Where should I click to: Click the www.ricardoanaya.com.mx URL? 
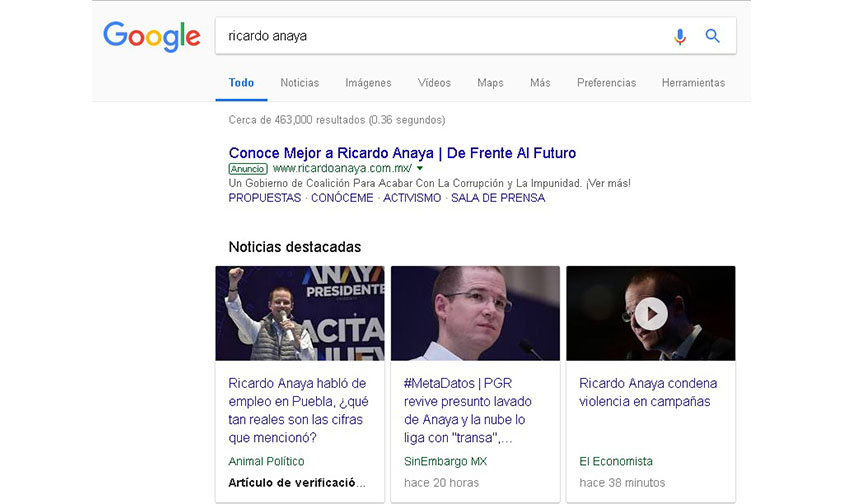pyautogui.click(x=342, y=168)
